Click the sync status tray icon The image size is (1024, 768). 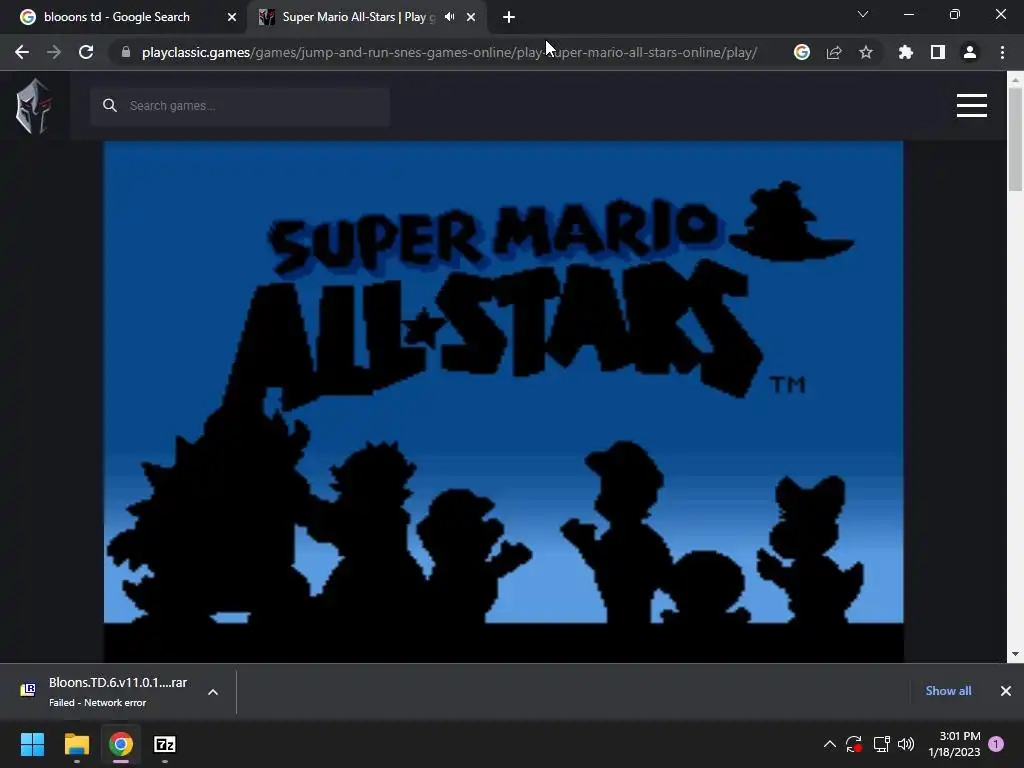click(854, 744)
